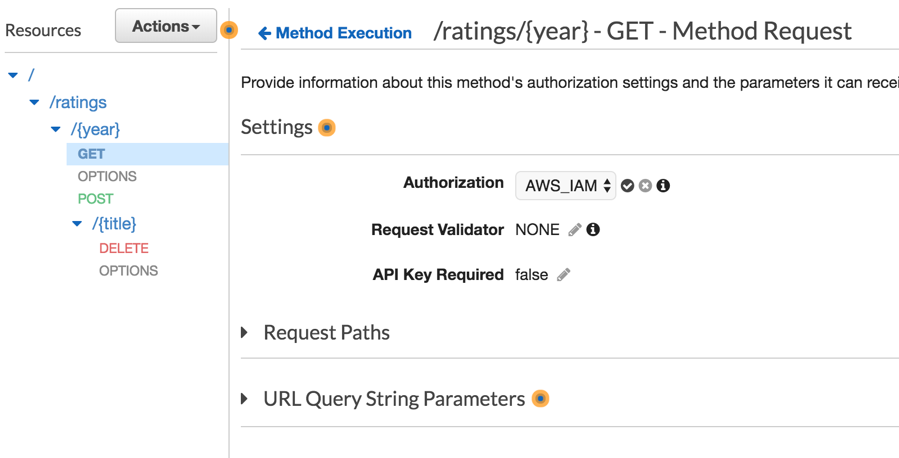Select the /{year} resource in the tree
899x458 pixels.
[x=96, y=129]
